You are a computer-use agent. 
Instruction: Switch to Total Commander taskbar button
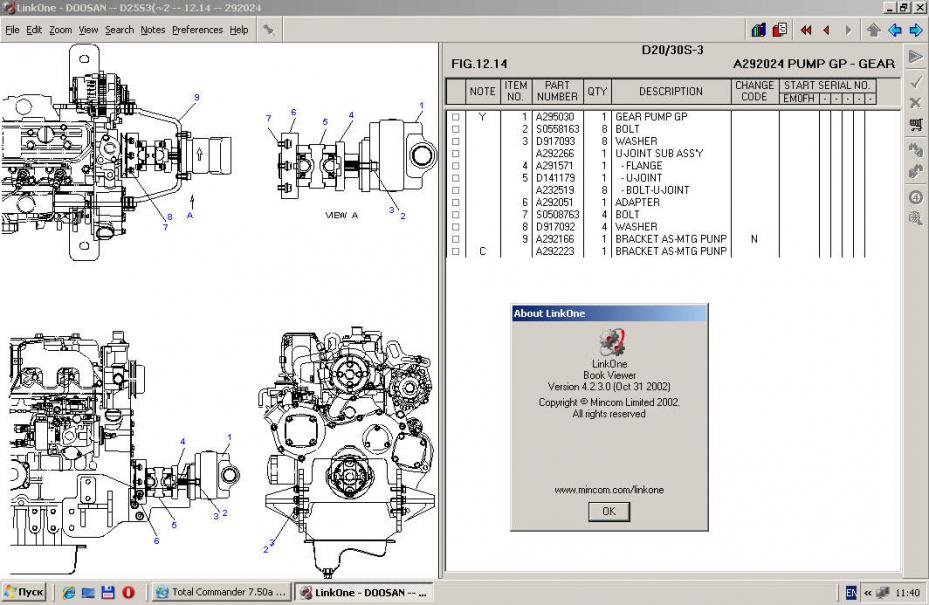[222, 592]
